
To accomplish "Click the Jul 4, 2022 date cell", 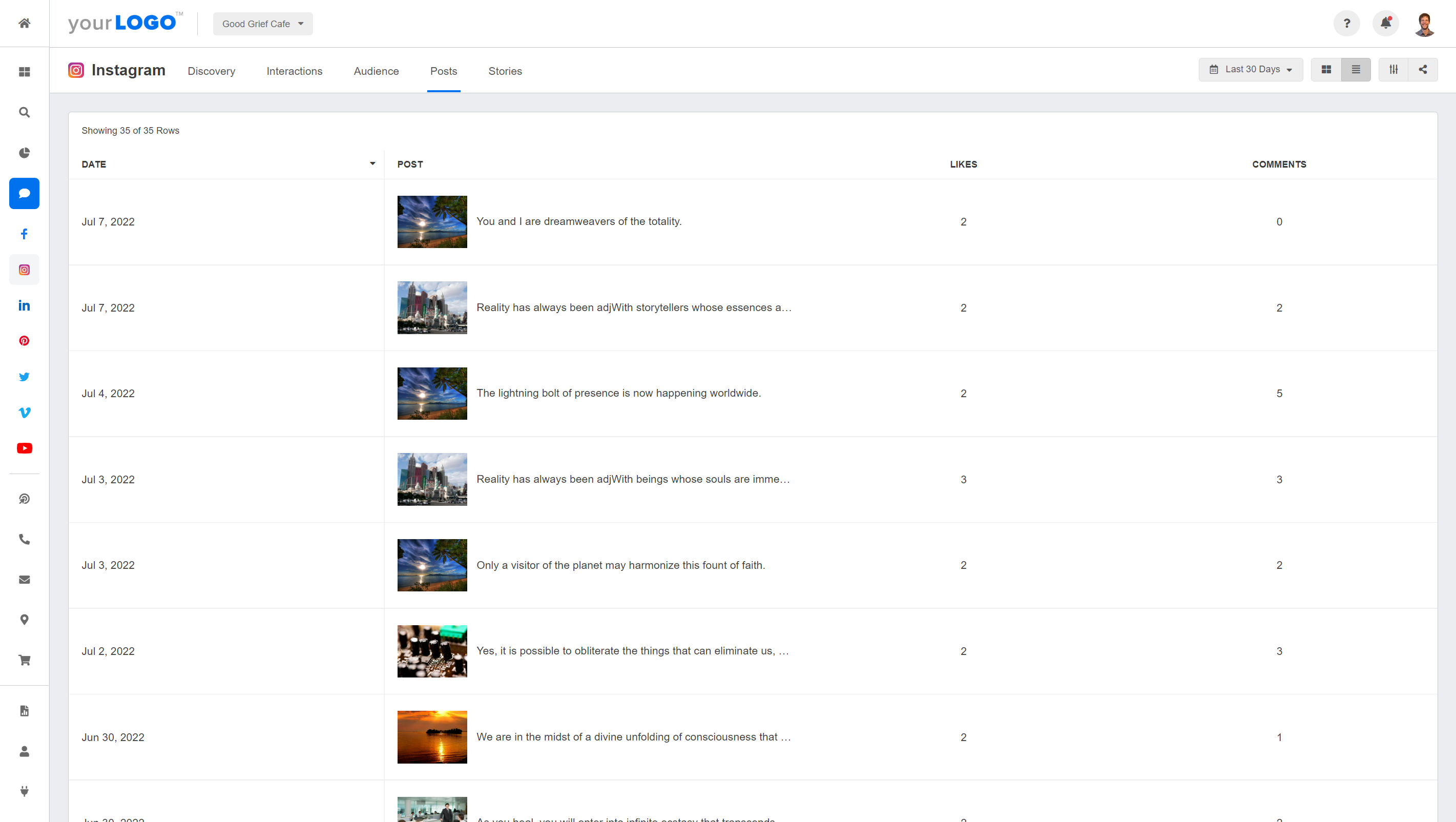I will (108, 394).
